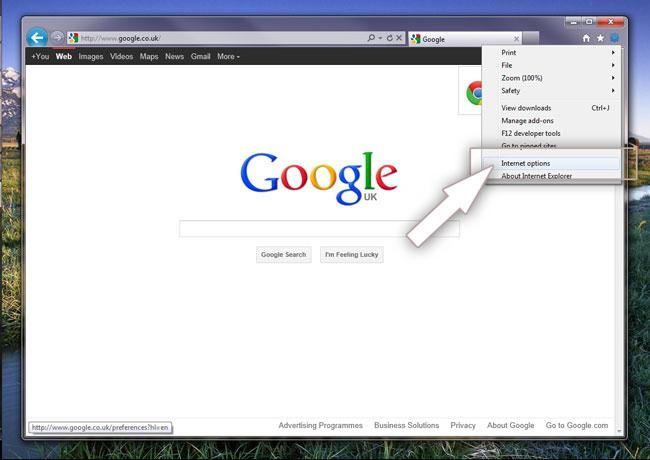Close the Google tab with its X

click(x=517, y=39)
